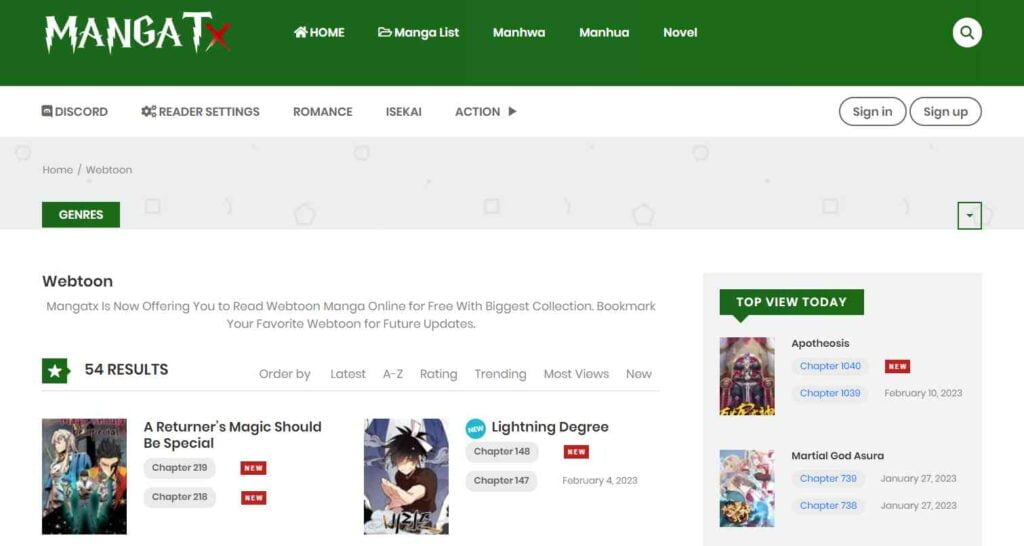Image resolution: width=1024 pixels, height=546 pixels.
Task: Click the green GENRES button
Action: click(81, 215)
